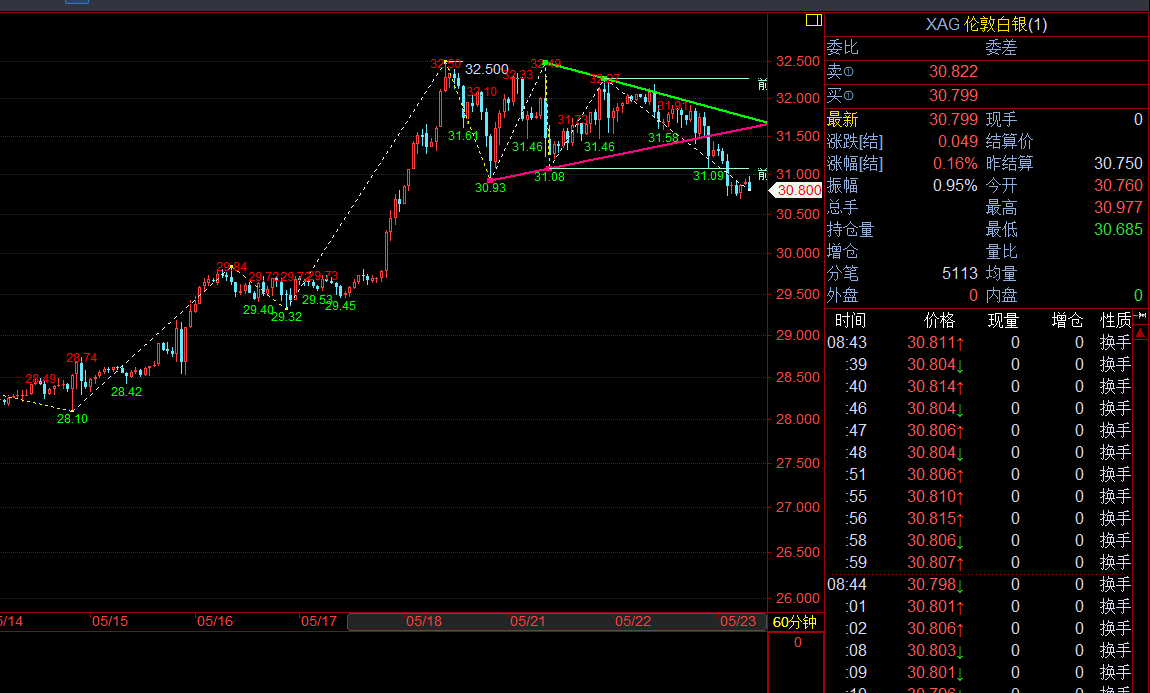Select the 08:44 tick row priced 30.798
This screenshot has height=693, width=1150.
click(x=979, y=584)
